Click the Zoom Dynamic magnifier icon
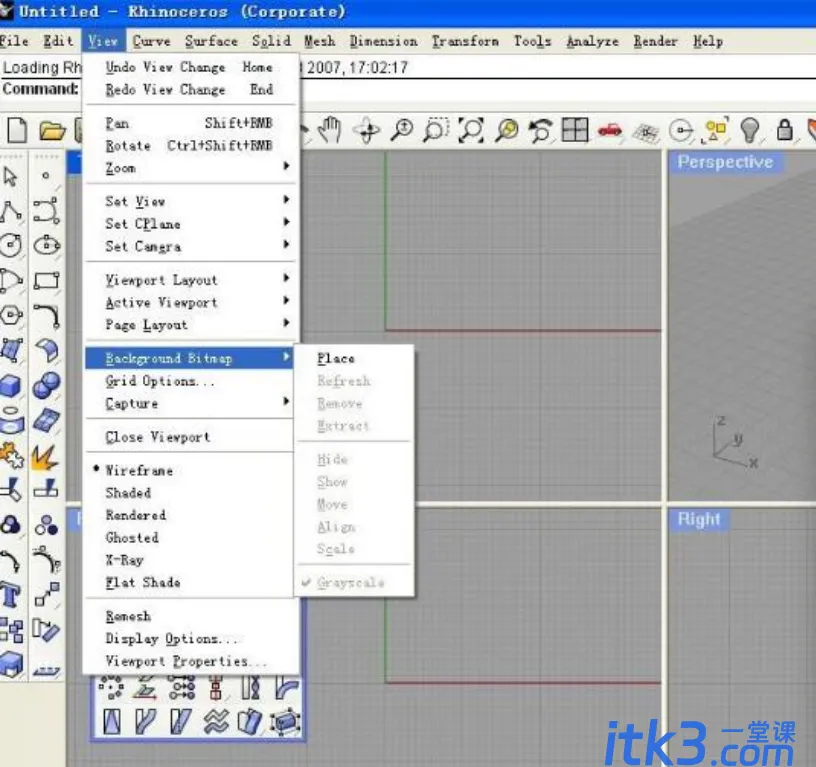The height and width of the screenshot is (767, 816). [x=402, y=130]
